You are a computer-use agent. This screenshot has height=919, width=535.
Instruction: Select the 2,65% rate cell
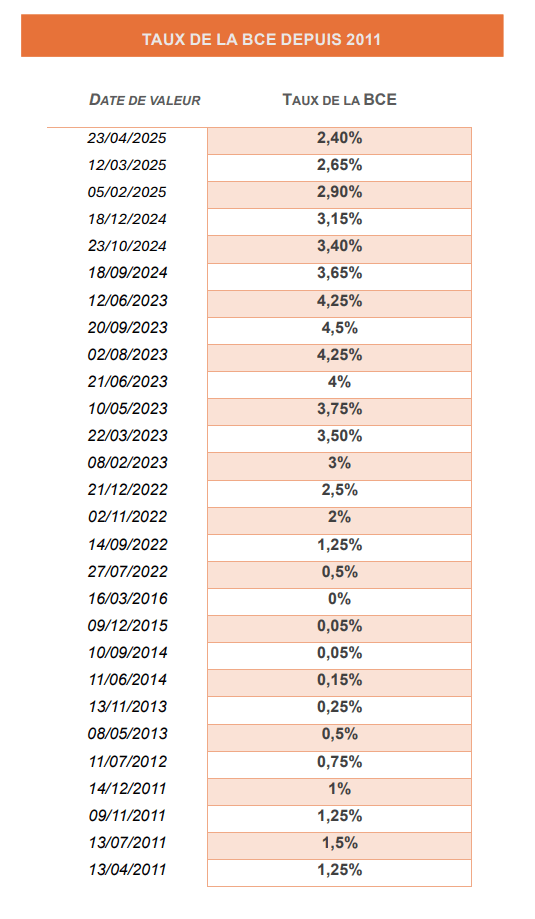339,168
